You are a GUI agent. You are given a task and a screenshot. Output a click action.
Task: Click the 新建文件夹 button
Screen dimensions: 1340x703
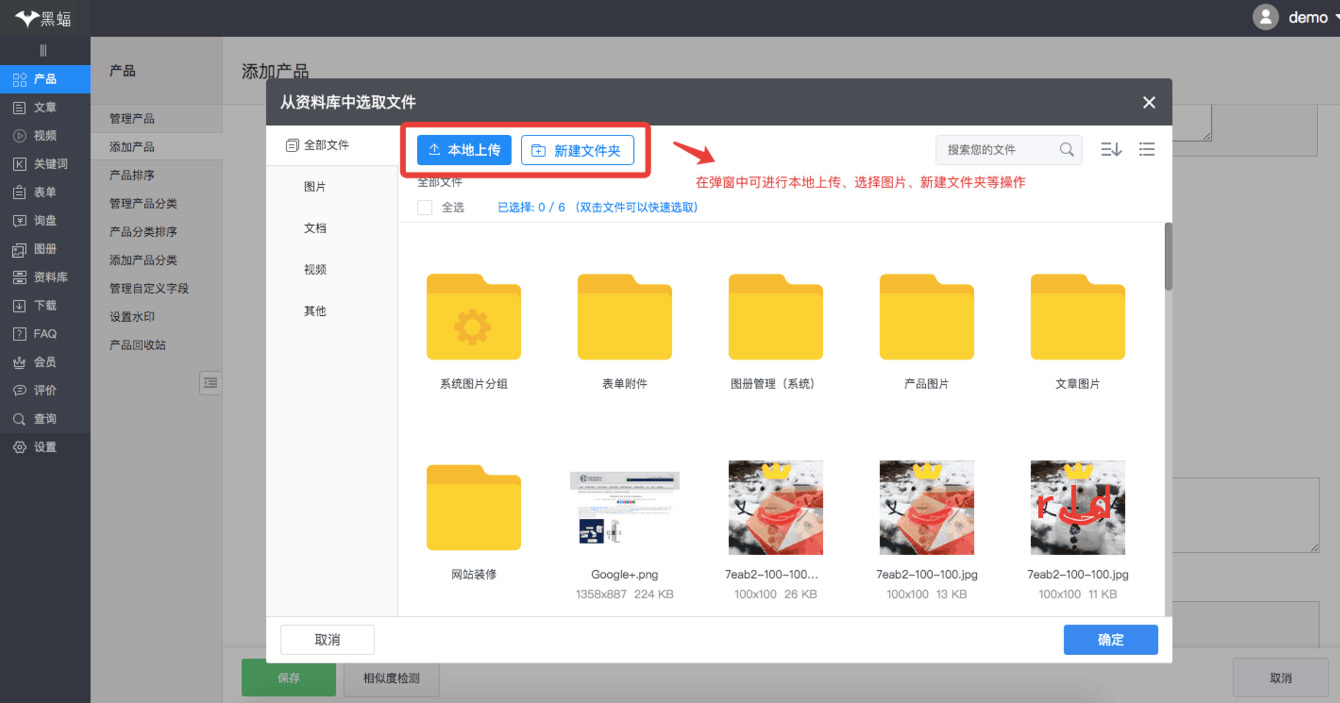pyautogui.click(x=577, y=150)
